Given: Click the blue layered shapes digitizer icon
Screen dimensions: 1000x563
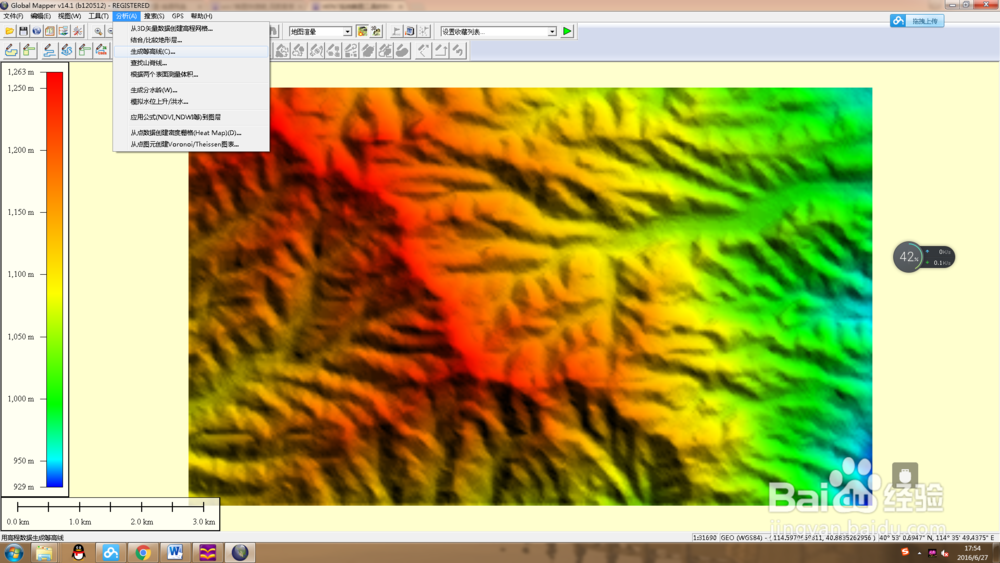Looking at the screenshot, I should pyautogui.click(x=66, y=50).
